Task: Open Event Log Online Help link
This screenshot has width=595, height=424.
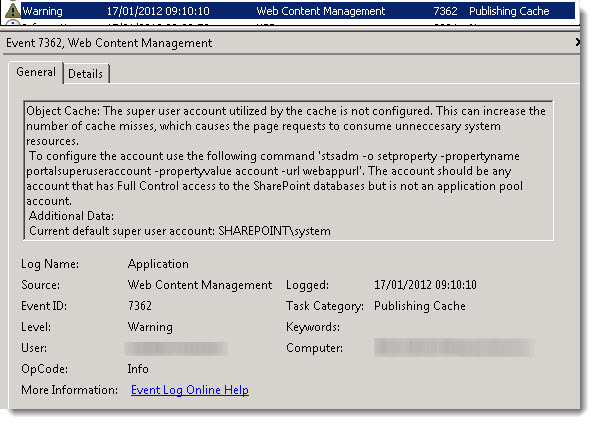Action: [x=190, y=390]
